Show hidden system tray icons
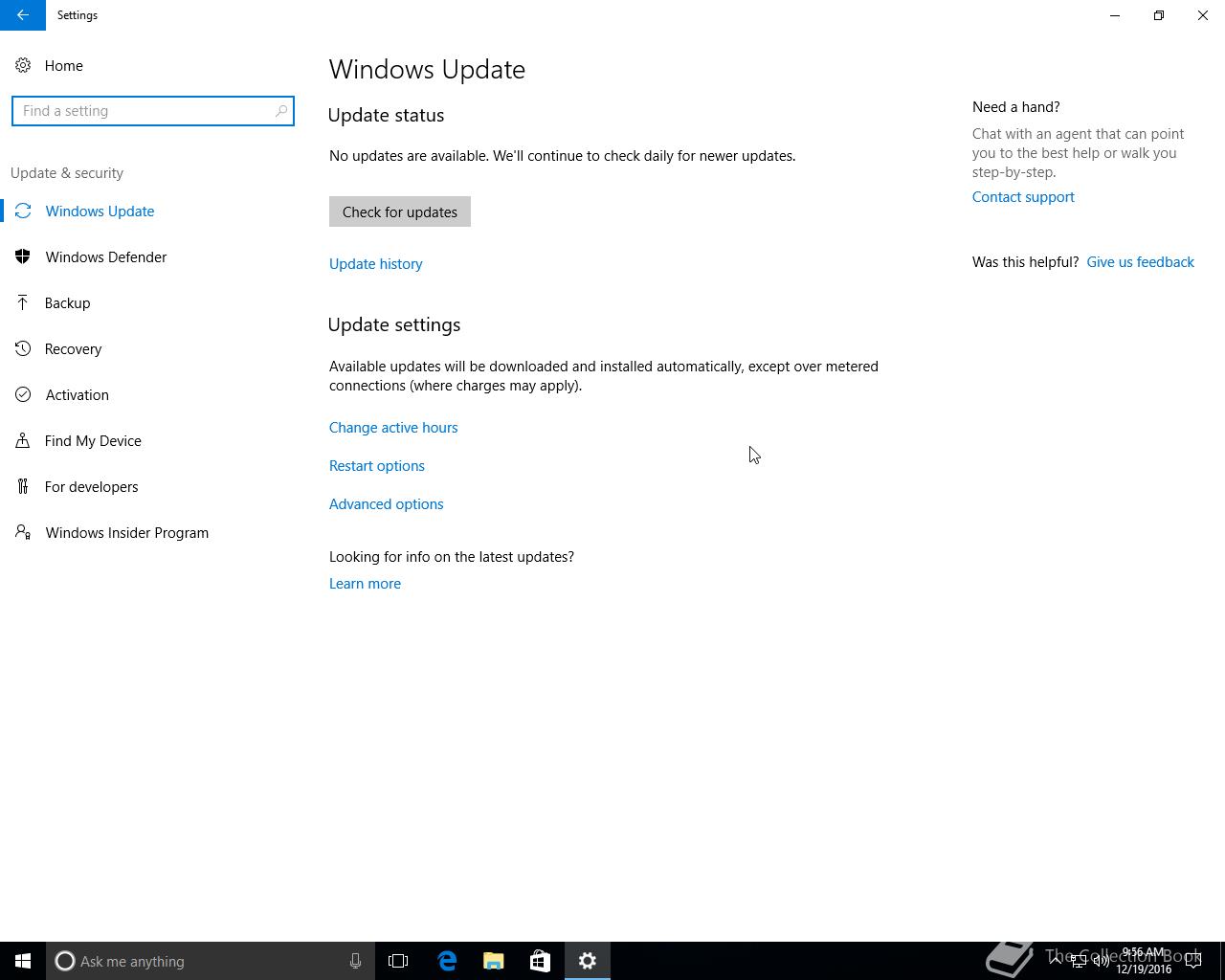Image resolution: width=1225 pixels, height=980 pixels. click(1056, 961)
